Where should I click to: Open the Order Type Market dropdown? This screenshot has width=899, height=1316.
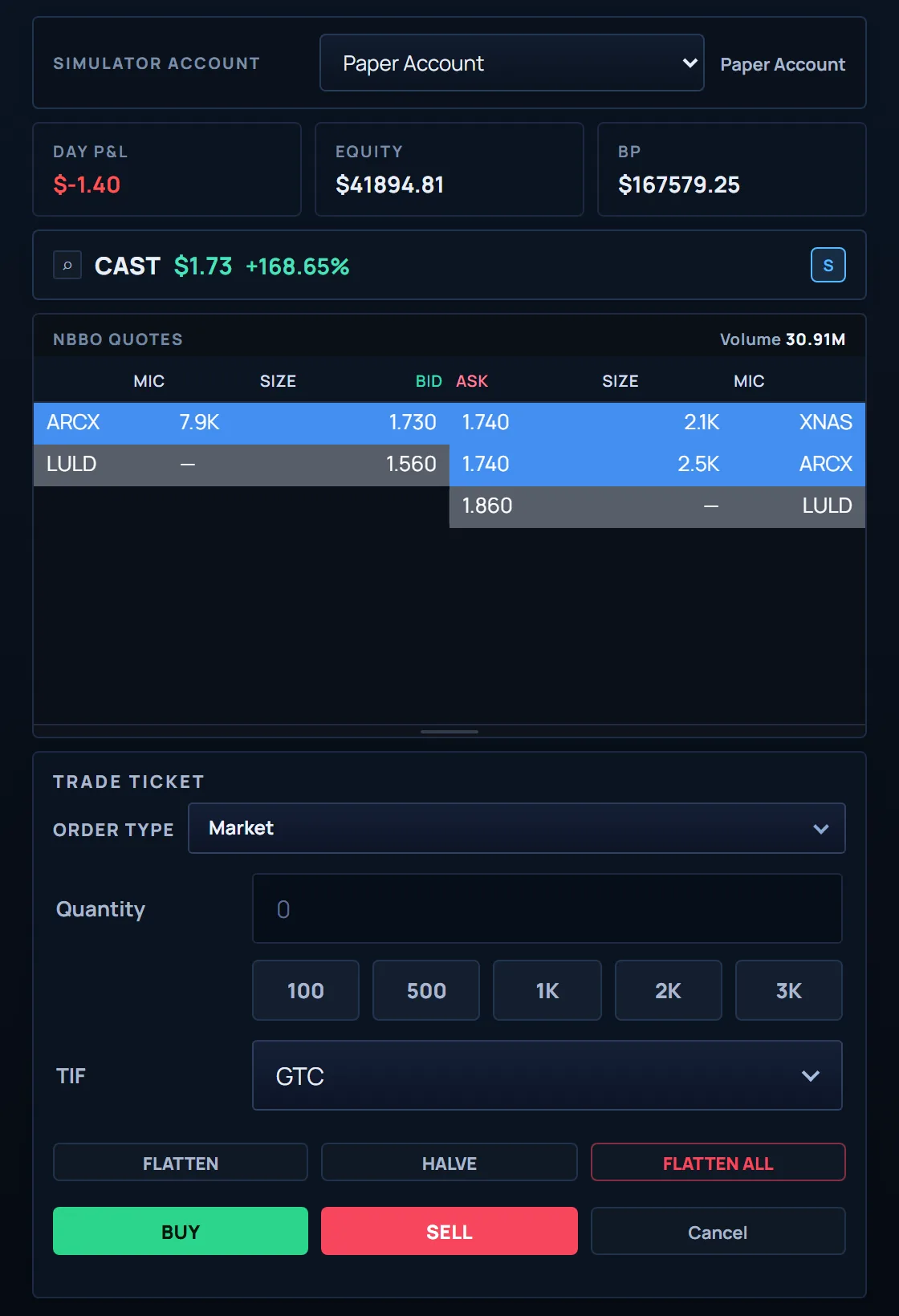coord(516,828)
